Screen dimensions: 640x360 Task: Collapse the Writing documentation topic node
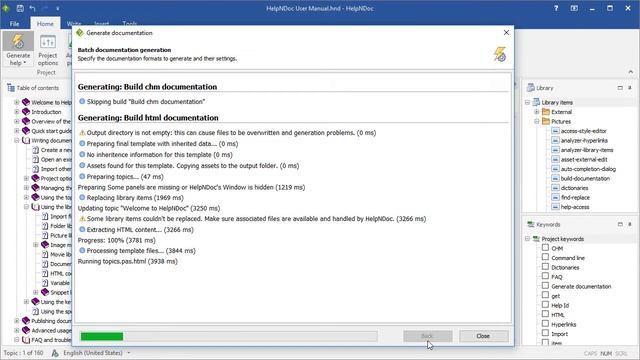pos(17,140)
